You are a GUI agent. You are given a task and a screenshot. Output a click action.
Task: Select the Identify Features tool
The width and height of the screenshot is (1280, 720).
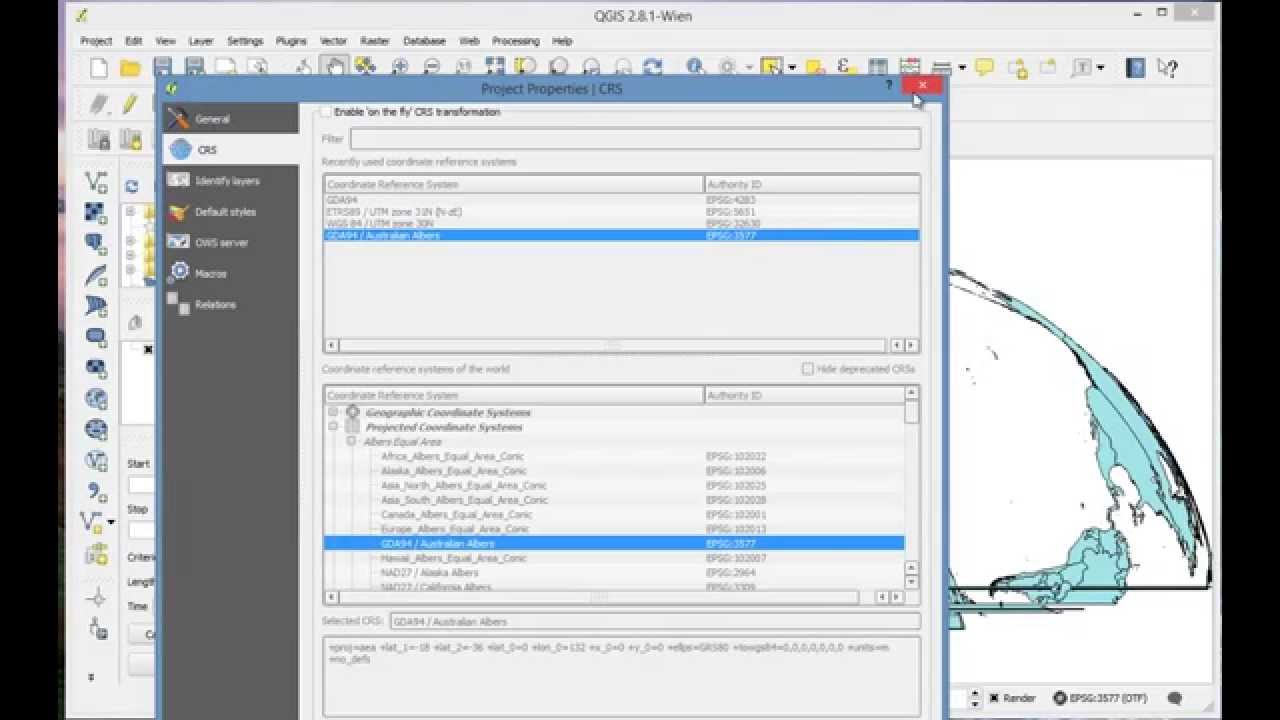696,67
